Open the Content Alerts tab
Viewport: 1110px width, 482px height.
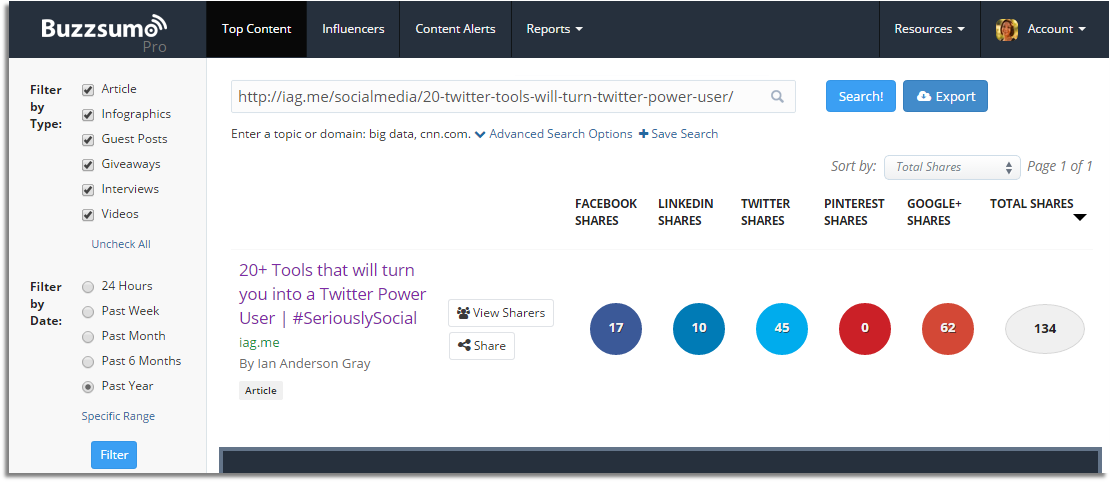pos(455,29)
